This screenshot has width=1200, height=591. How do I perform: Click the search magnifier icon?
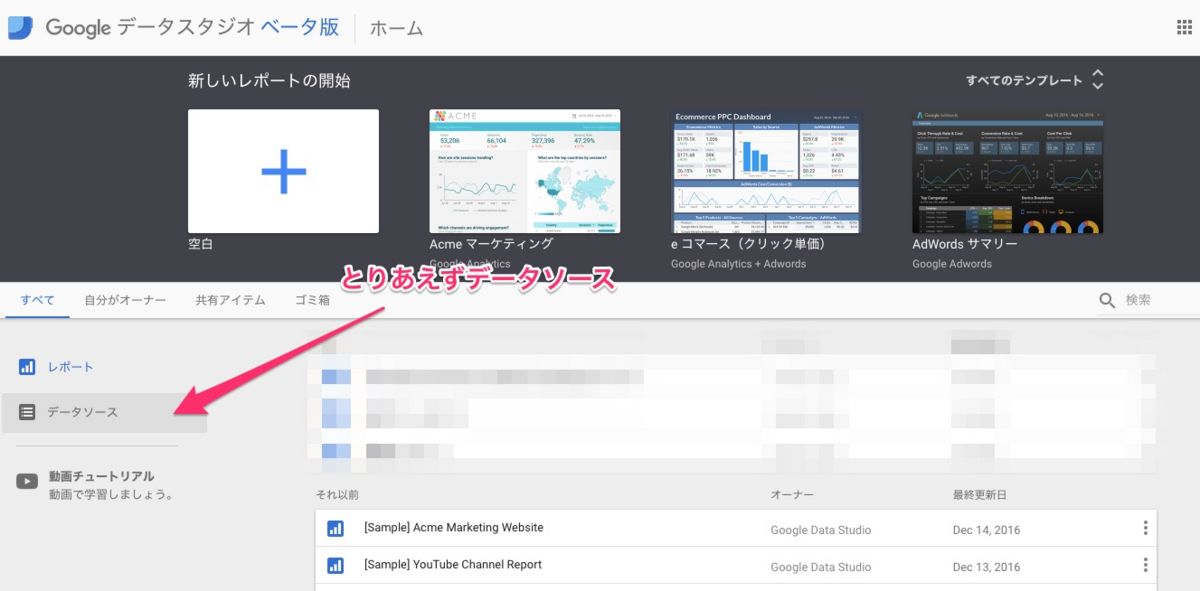click(x=1107, y=300)
